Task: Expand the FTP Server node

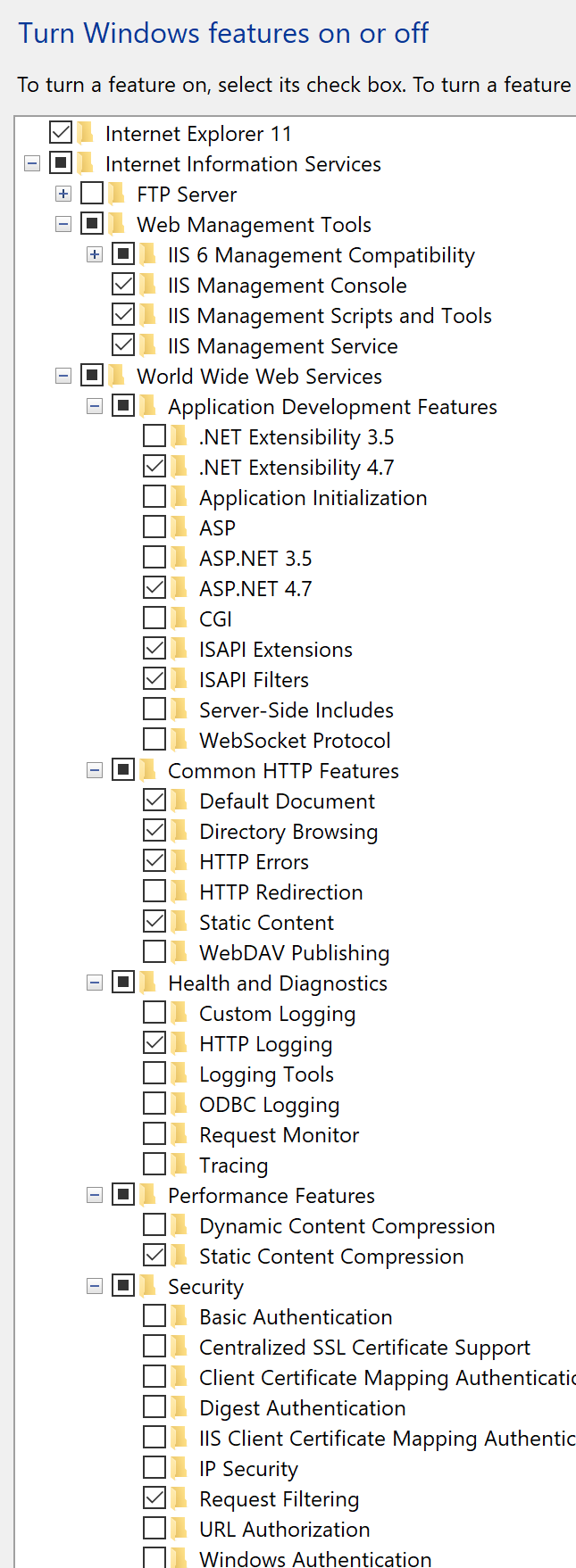Action: tap(63, 195)
